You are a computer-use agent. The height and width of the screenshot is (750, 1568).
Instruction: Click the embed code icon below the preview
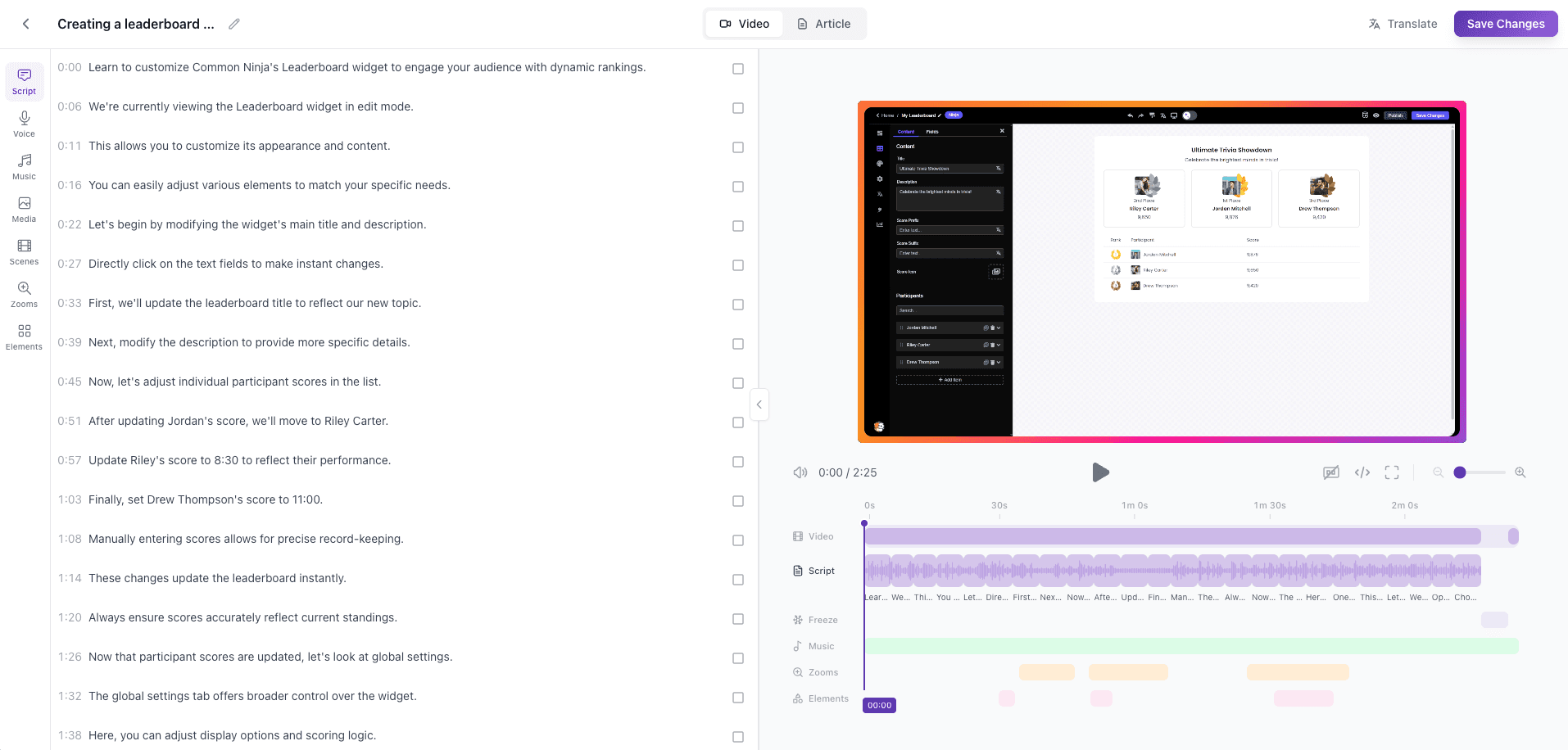(x=1362, y=472)
